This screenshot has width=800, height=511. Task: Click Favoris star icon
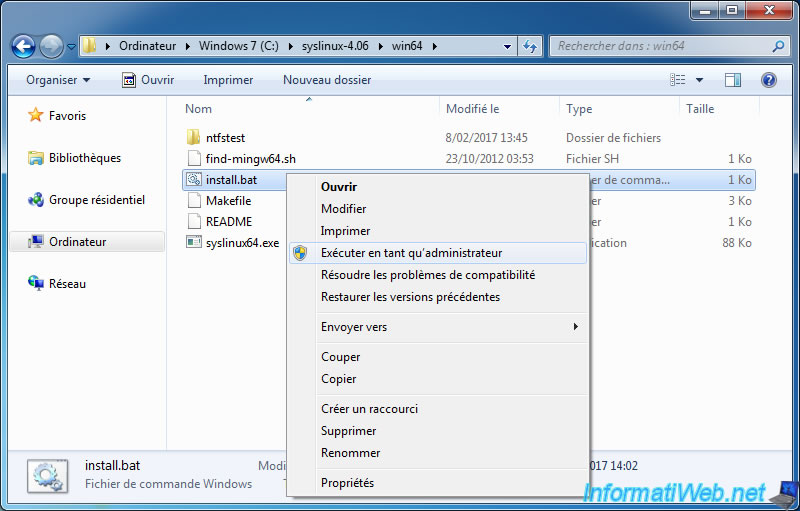pyautogui.click(x=36, y=115)
